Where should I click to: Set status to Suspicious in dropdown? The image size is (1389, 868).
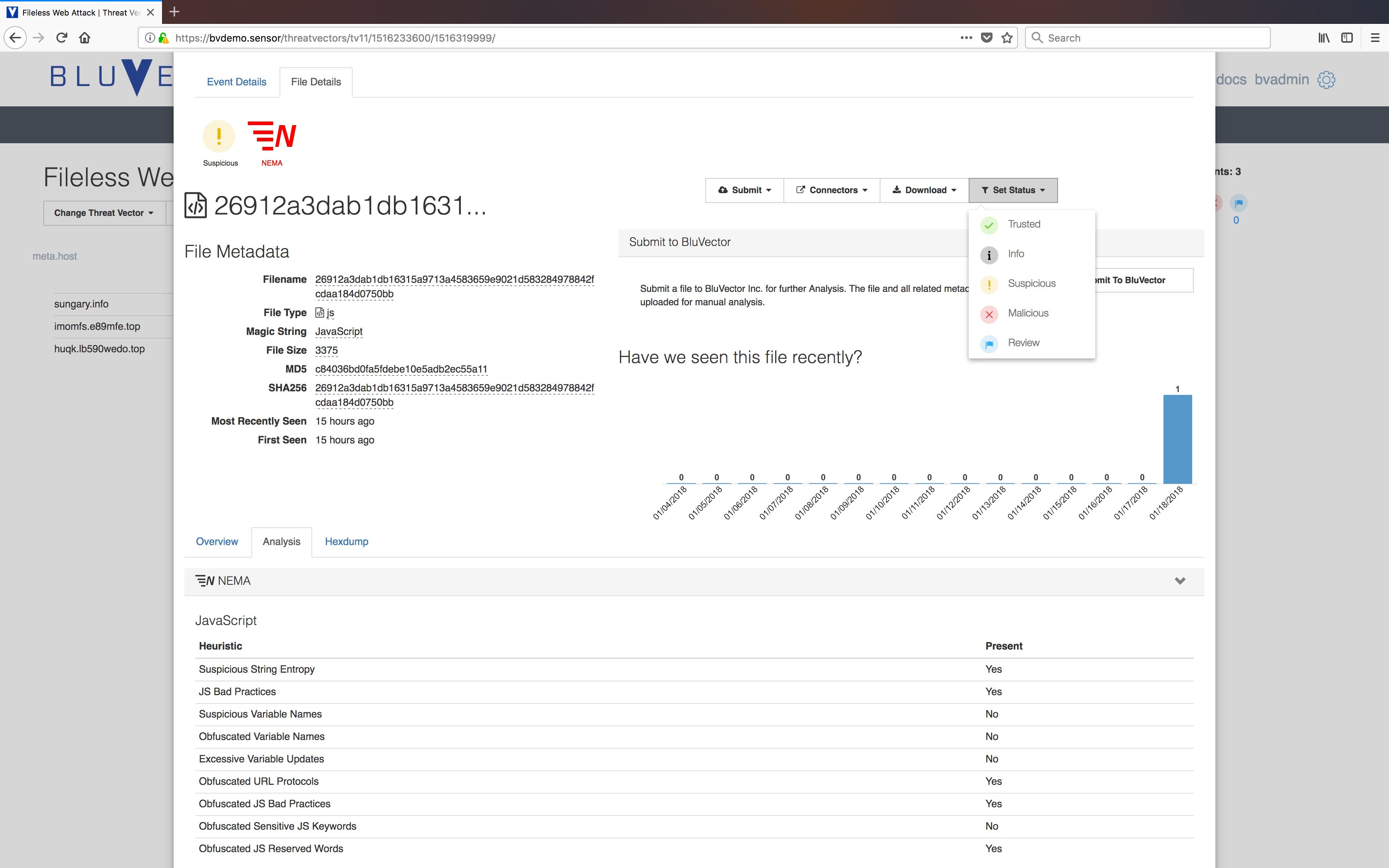click(1031, 284)
